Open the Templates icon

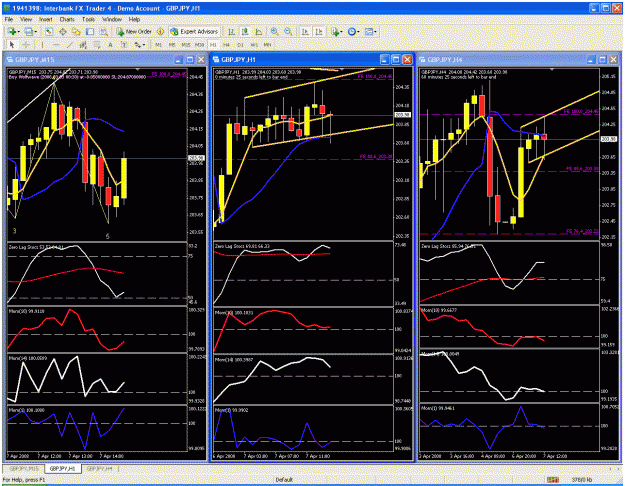[369, 31]
